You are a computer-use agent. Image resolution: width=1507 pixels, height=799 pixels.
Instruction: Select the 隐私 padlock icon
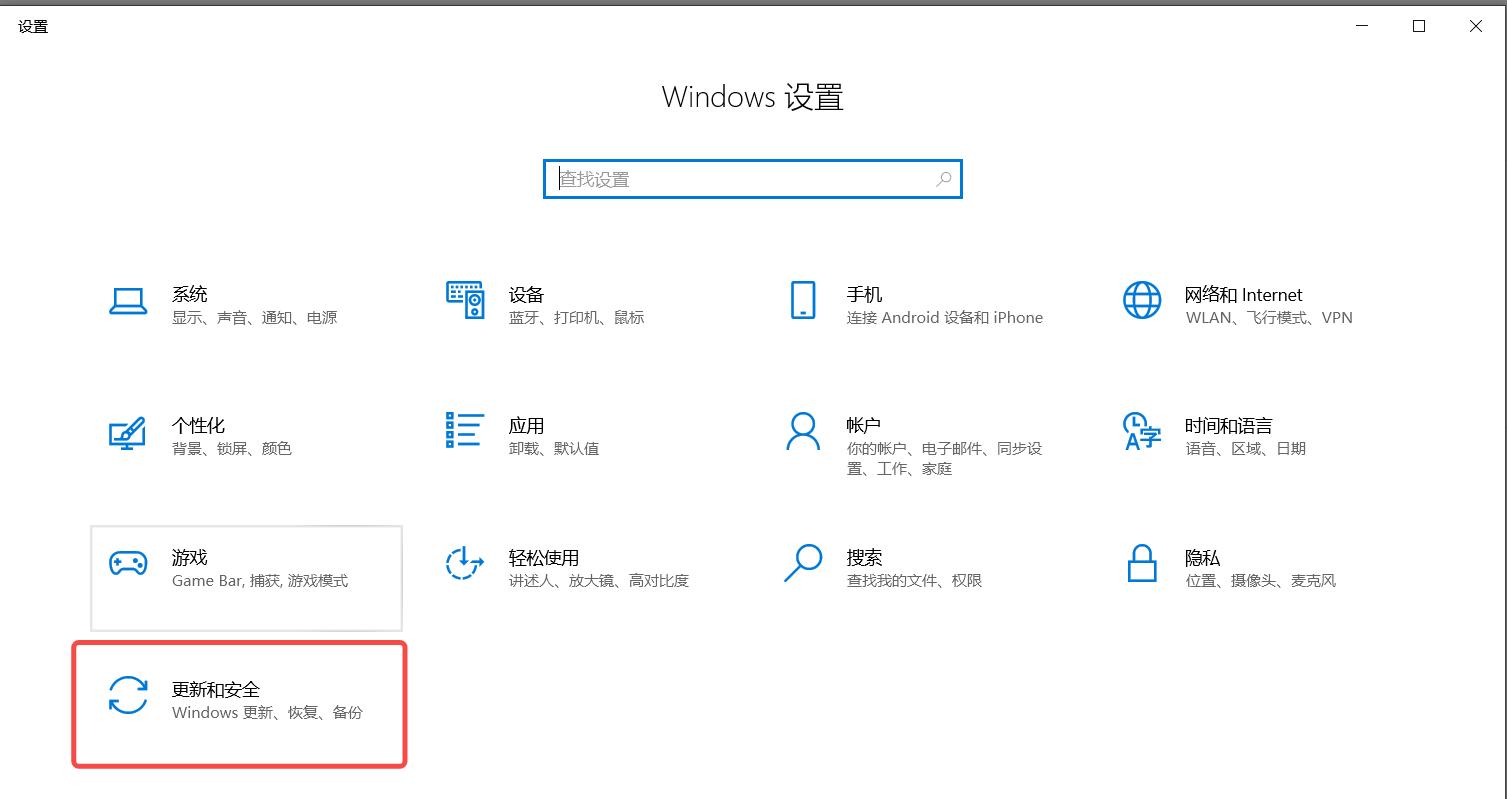tap(1142, 563)
